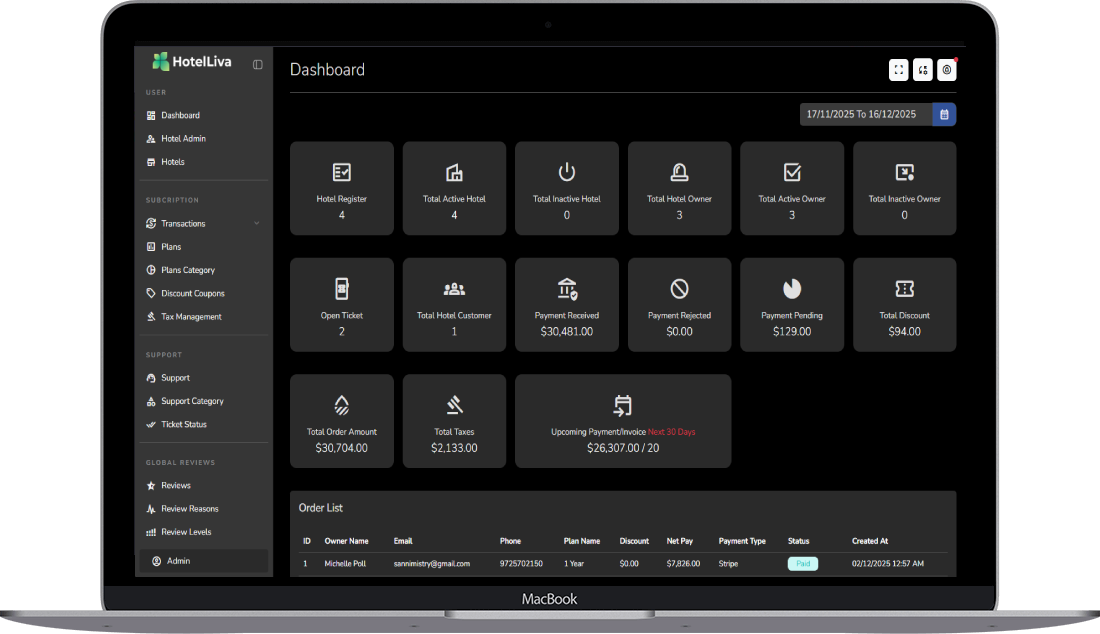The width and height of the screenshot is (1100, 634).
Task: Click the Paid status badge
Action: [802, 564]
